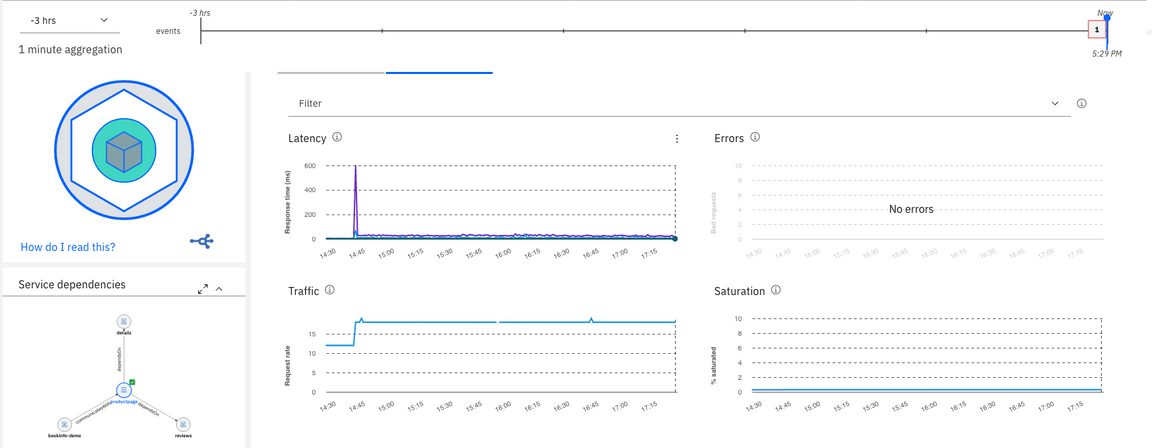The height and width of the screenshot is (448, 1152).
Task: Click the green check badge on productpage
Action: tap(132, 381)
